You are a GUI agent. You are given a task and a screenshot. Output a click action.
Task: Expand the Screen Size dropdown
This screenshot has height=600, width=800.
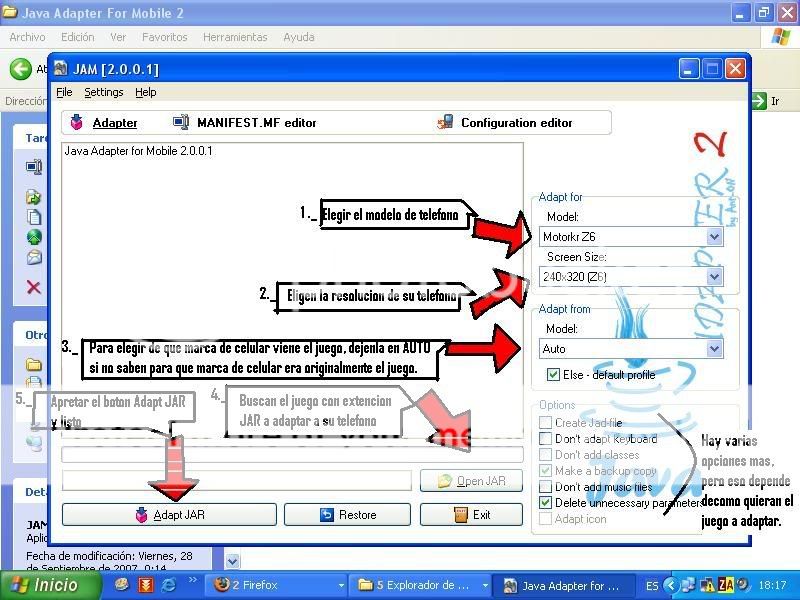point(714,277)
